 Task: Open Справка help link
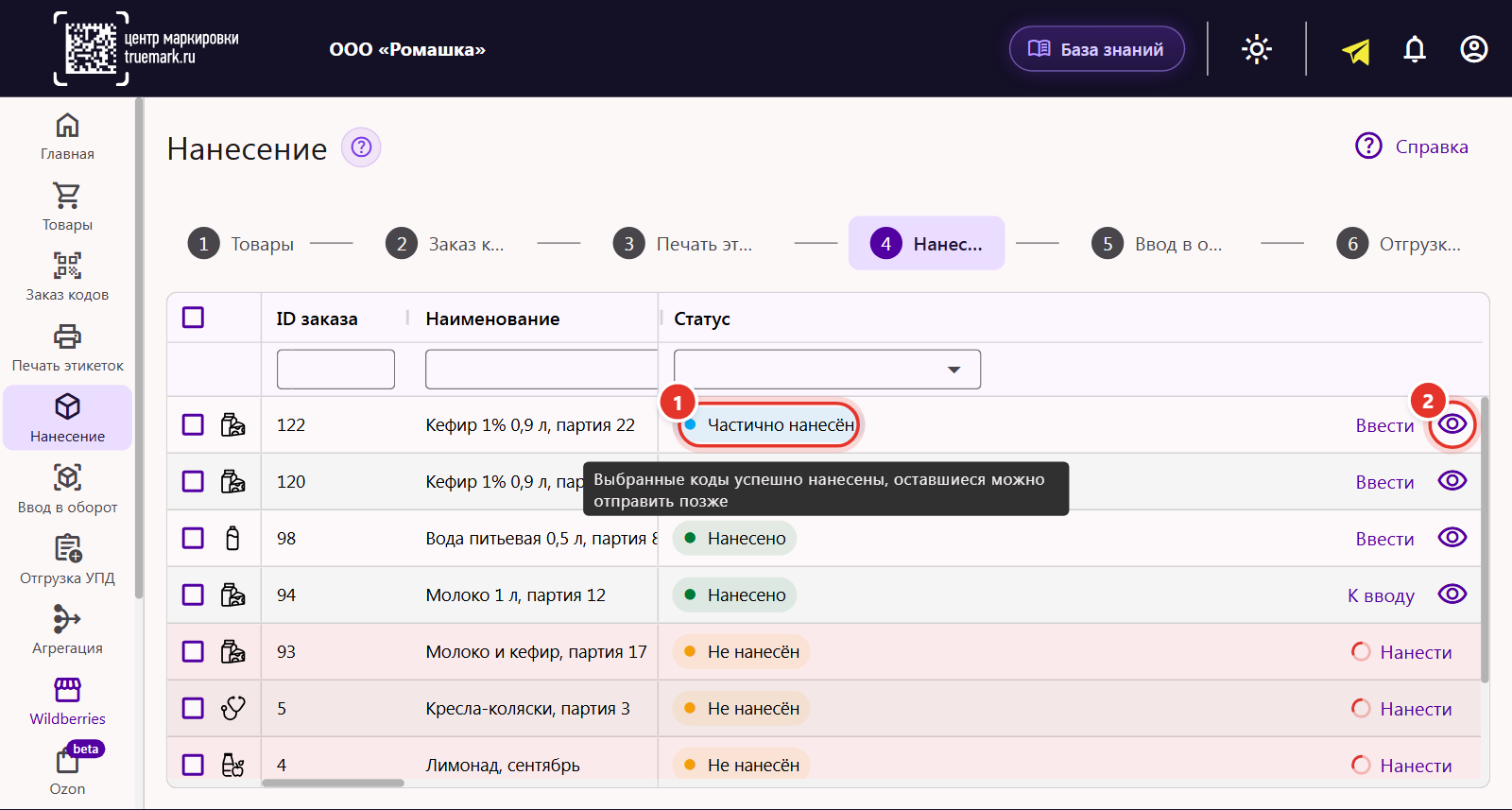[x=1412, y=146]
